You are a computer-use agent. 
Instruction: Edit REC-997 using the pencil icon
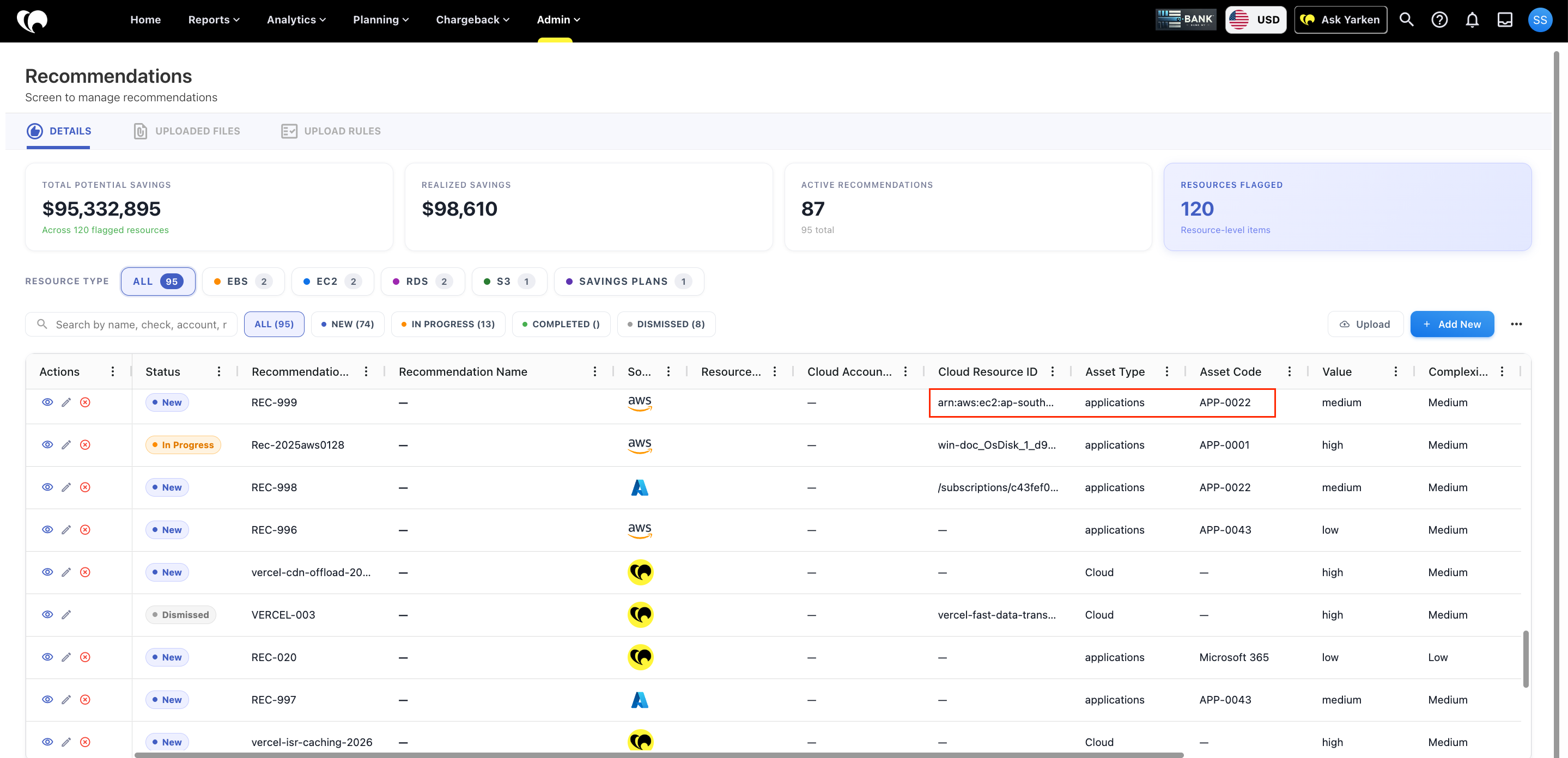pyautogui.click(x=66, y=700)
